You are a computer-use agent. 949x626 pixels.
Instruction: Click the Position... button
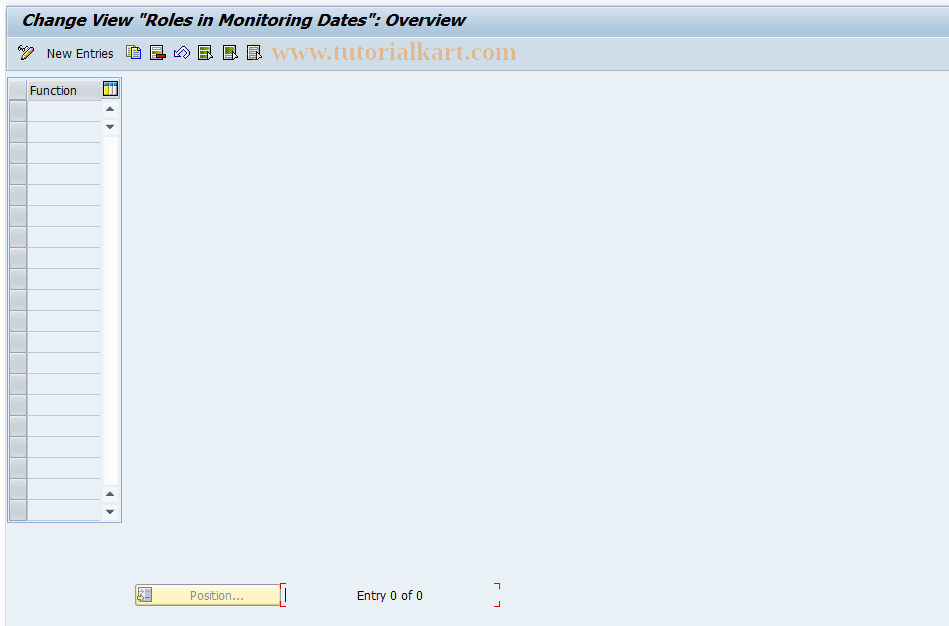point(208,595)
